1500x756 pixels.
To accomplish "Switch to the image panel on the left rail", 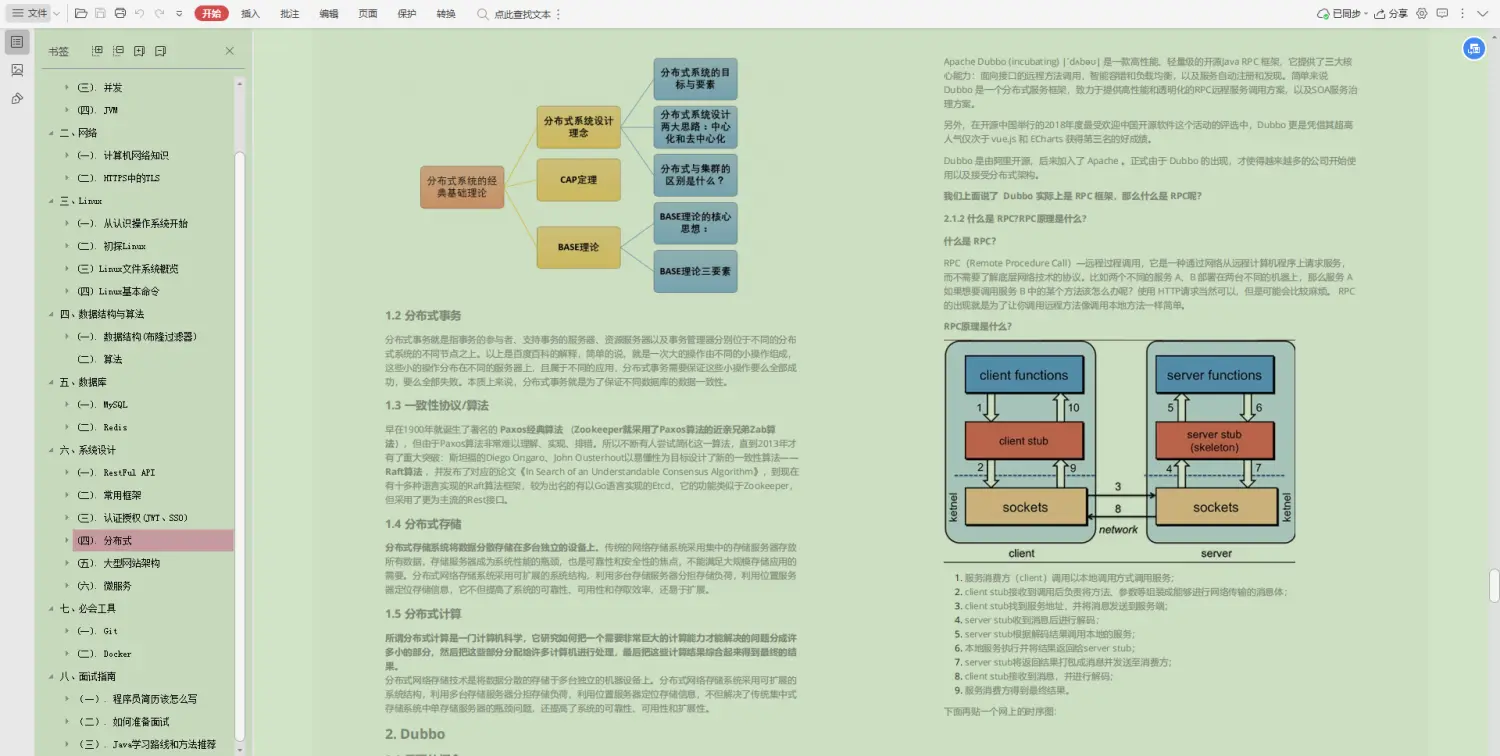I will (16, 70).
